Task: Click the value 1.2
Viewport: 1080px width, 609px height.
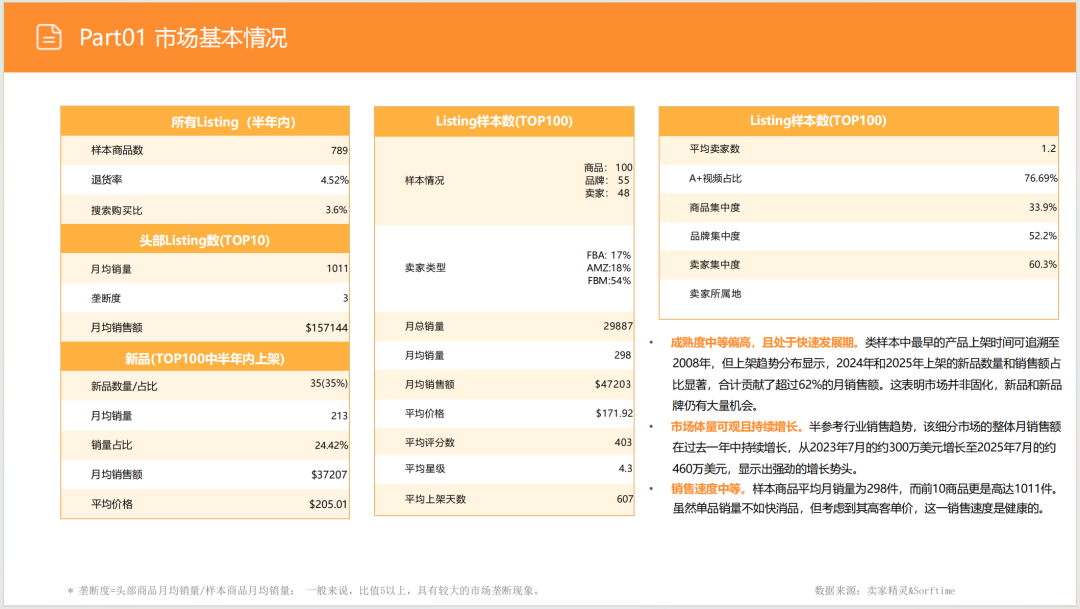Action: (x=1048, y=148)
